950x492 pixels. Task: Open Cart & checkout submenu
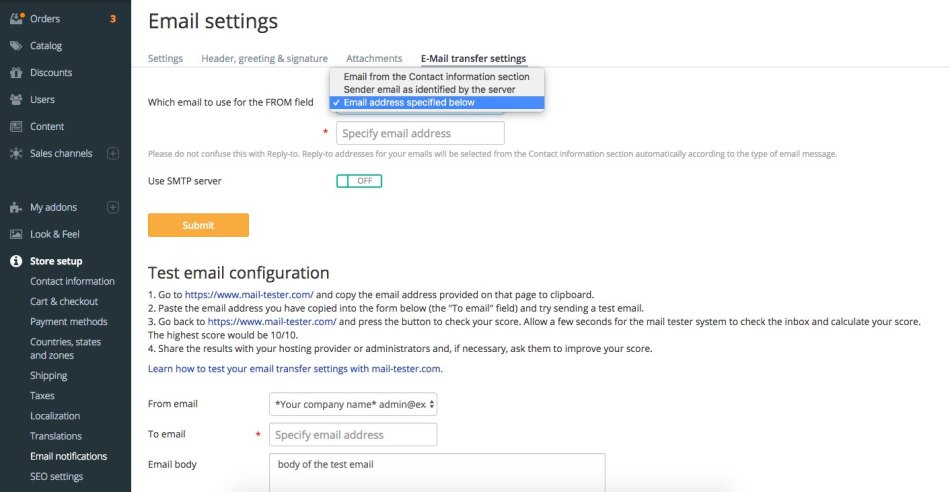coord(64,301)
